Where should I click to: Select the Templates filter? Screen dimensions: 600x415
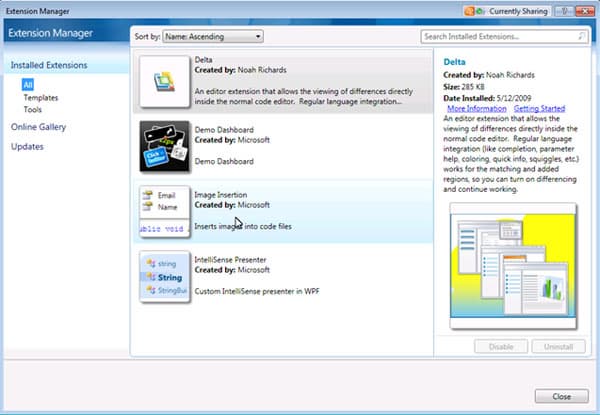pyautogui.click(x=41, y=98)
